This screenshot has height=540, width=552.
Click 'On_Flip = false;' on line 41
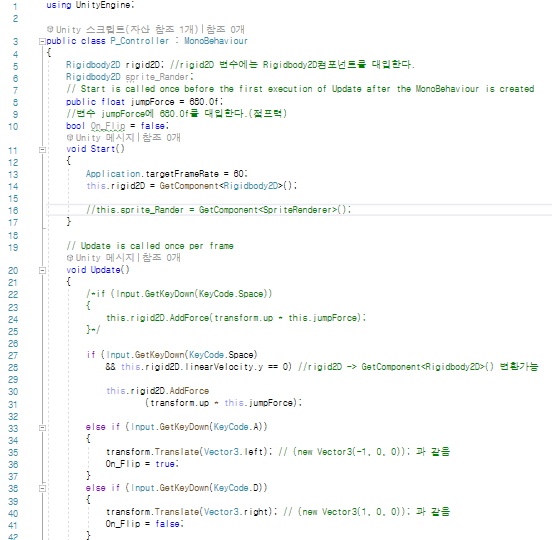click(145, 524)
